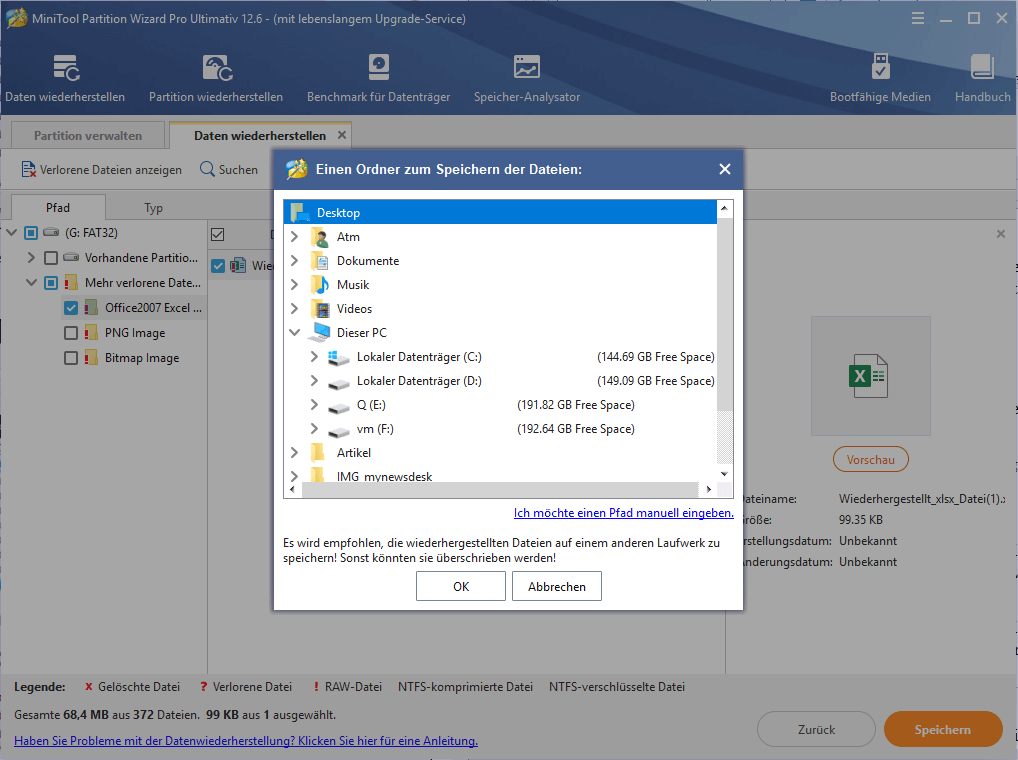
Task: Expand the Videos folder chevron
Action: point(295,309)
